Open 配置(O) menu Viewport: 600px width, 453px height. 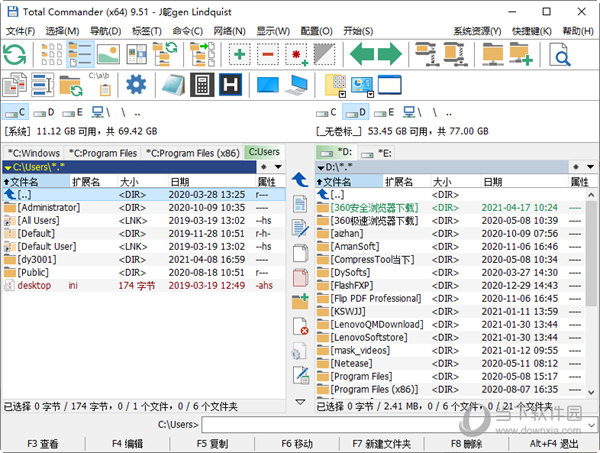pyautogui.click(x=316, y=31)
